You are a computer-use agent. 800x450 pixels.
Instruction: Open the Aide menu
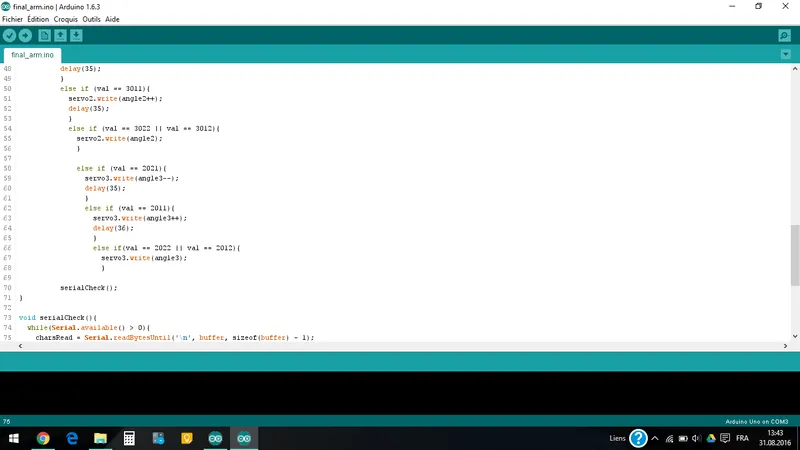point(112,19)
